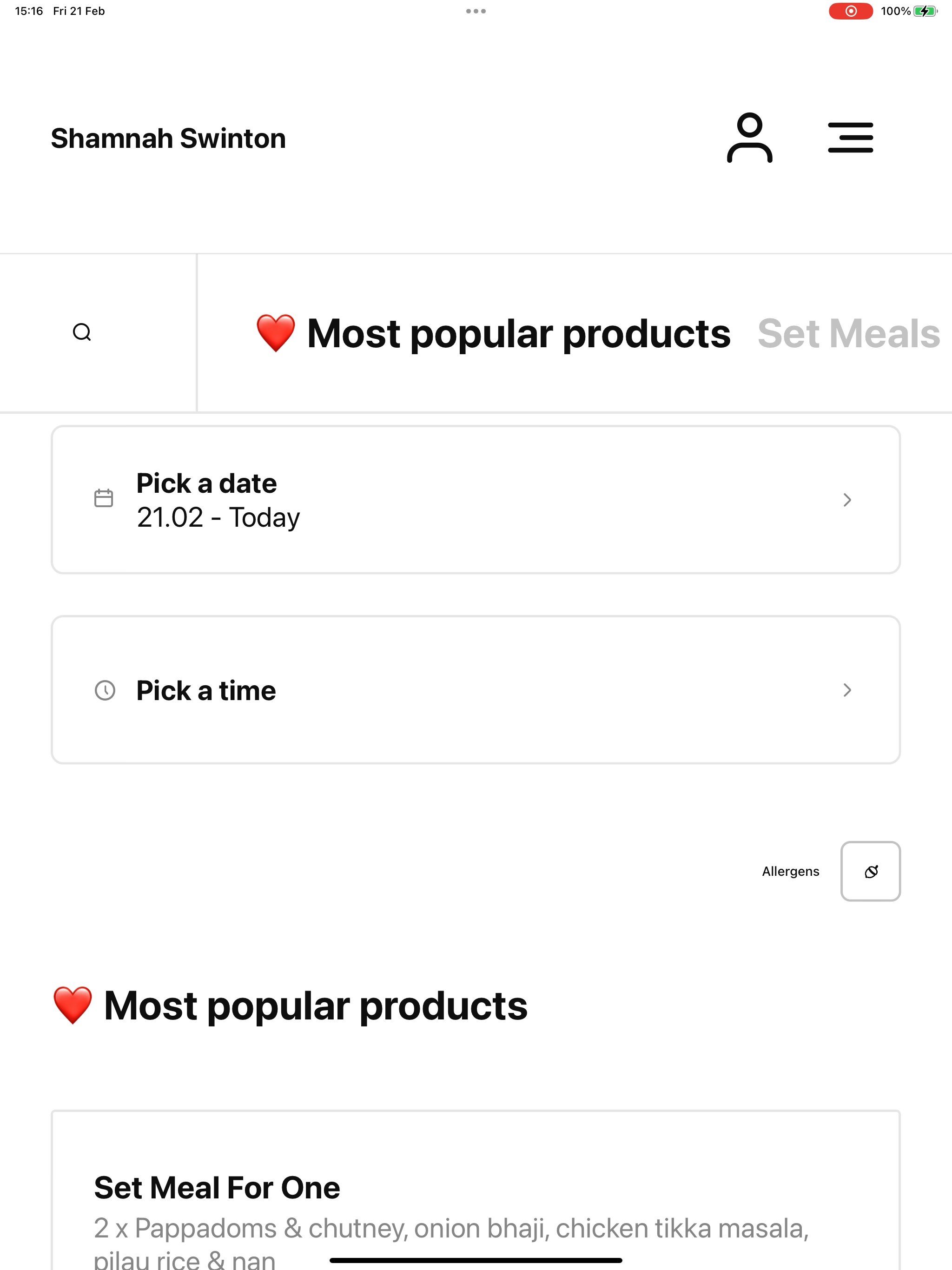This screenshot has width=952, height=1270.
Task: Open the Set Meal For One item
Action: click(x=217, y=1187)
